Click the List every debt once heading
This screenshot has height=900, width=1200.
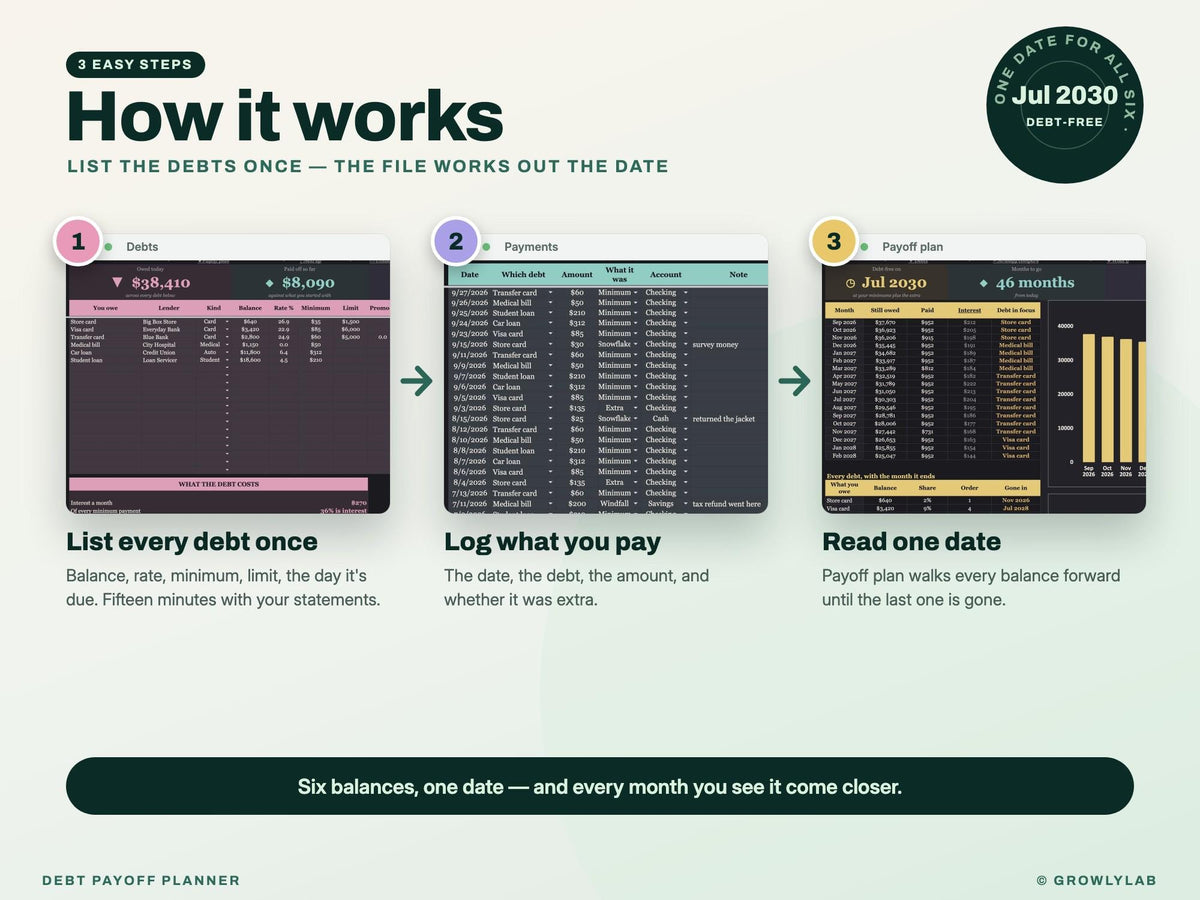coord(192,542)
